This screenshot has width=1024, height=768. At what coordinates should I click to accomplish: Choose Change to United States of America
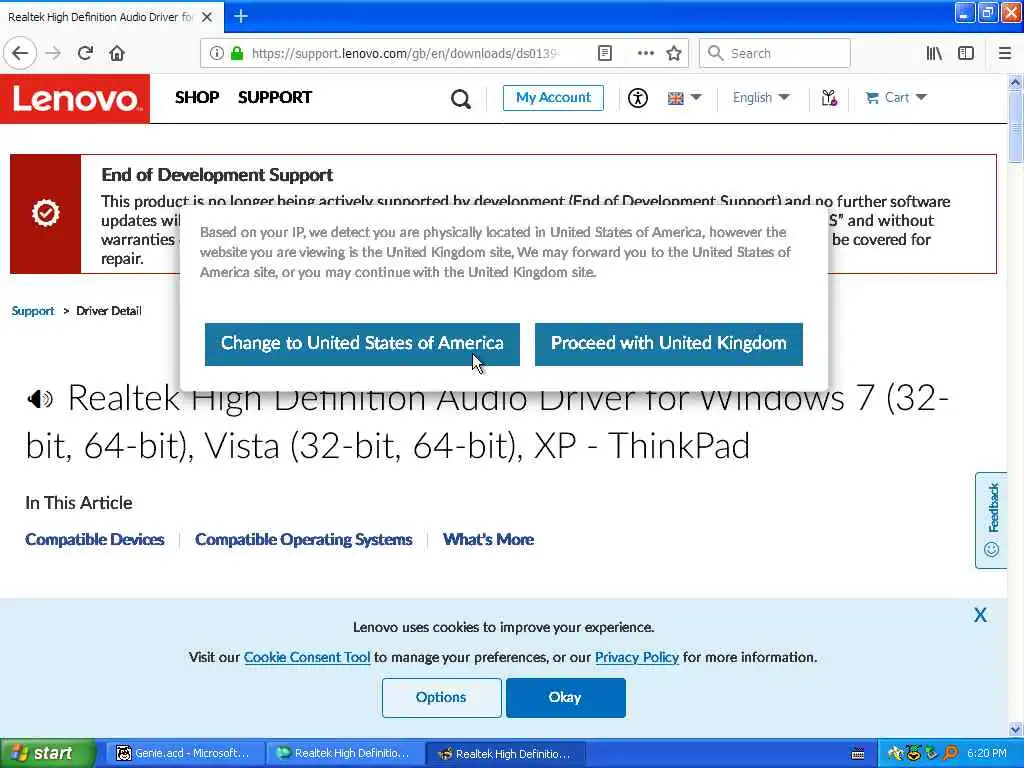362,344
